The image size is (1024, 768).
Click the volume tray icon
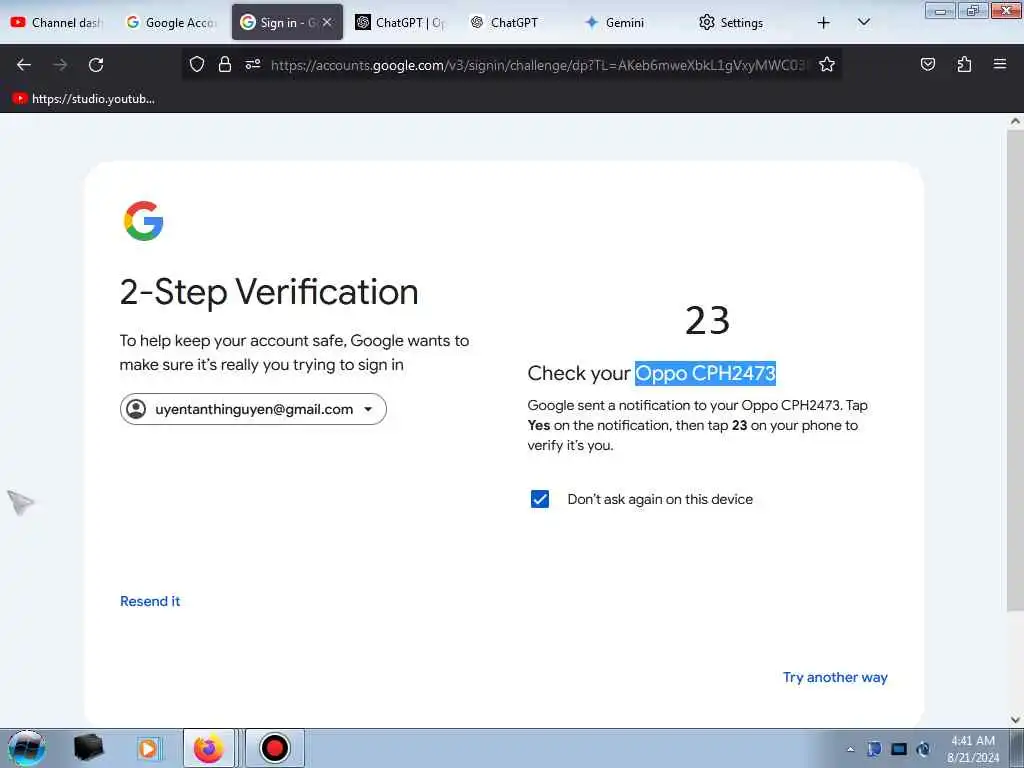coord(923,749)
